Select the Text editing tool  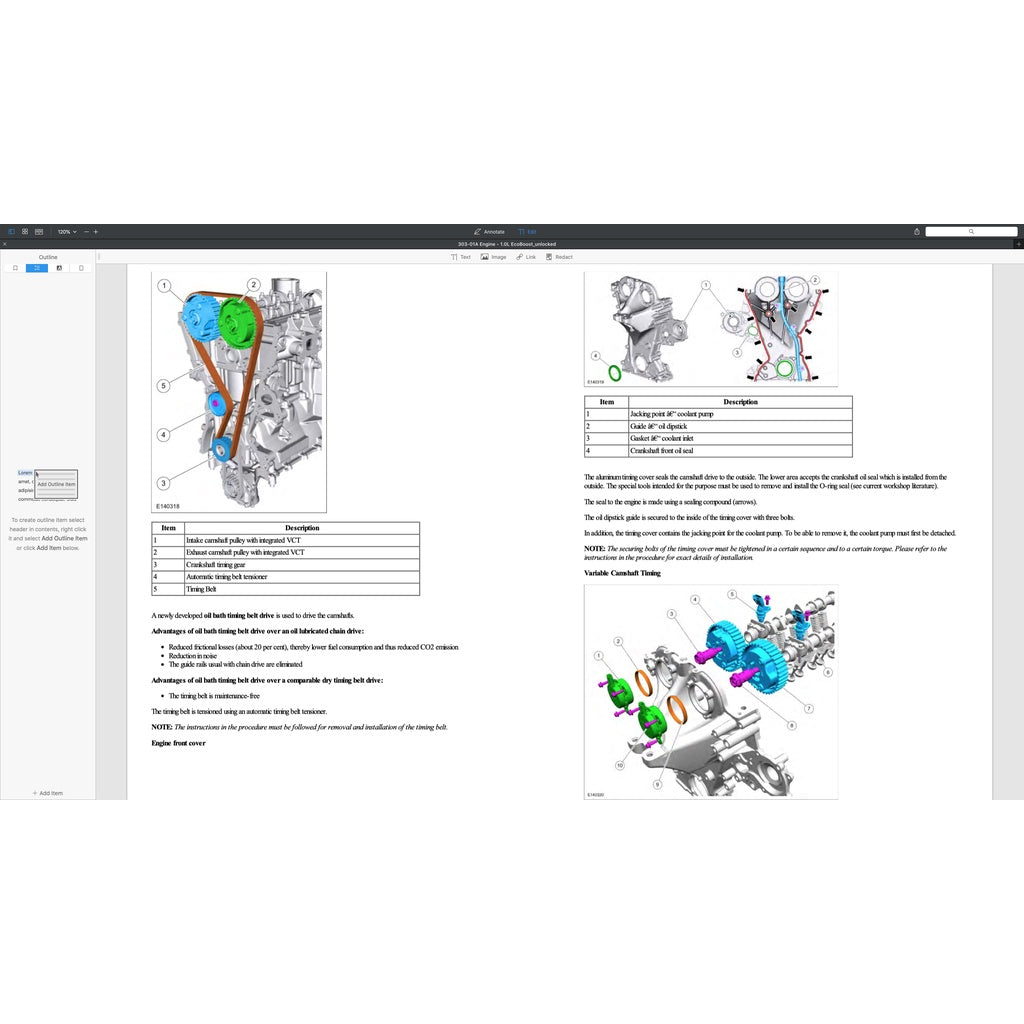(461, 257)
